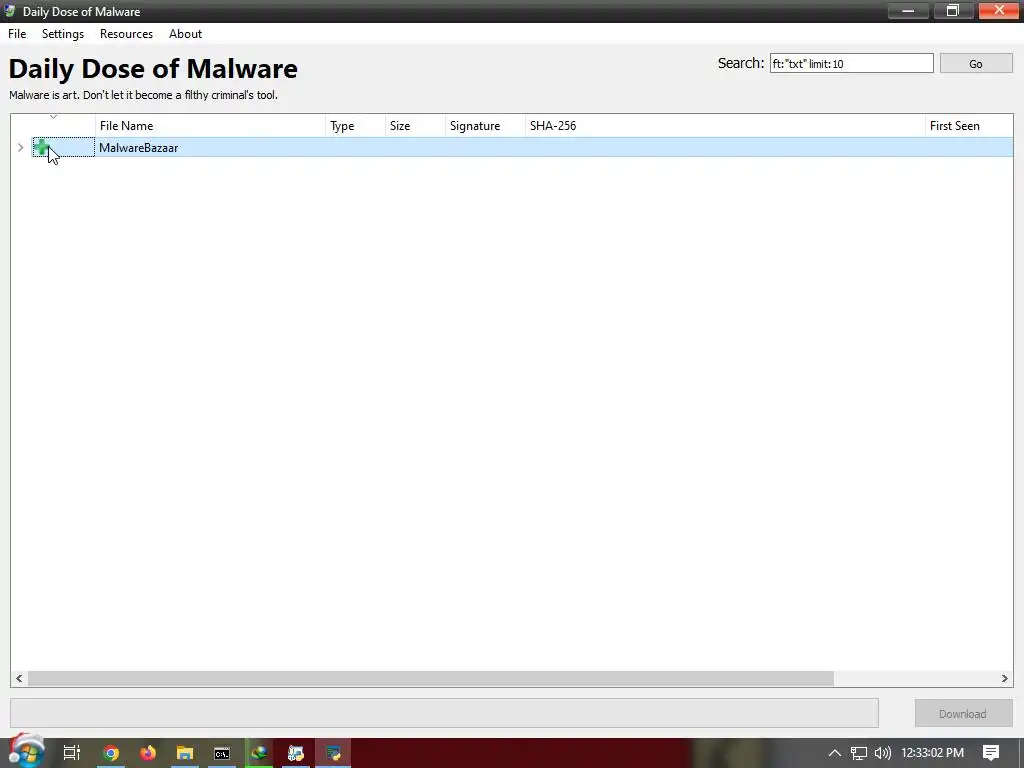Launch Firefox from the taskbar
Viewport: 1024px width, 768px height.
pos(148,753)
